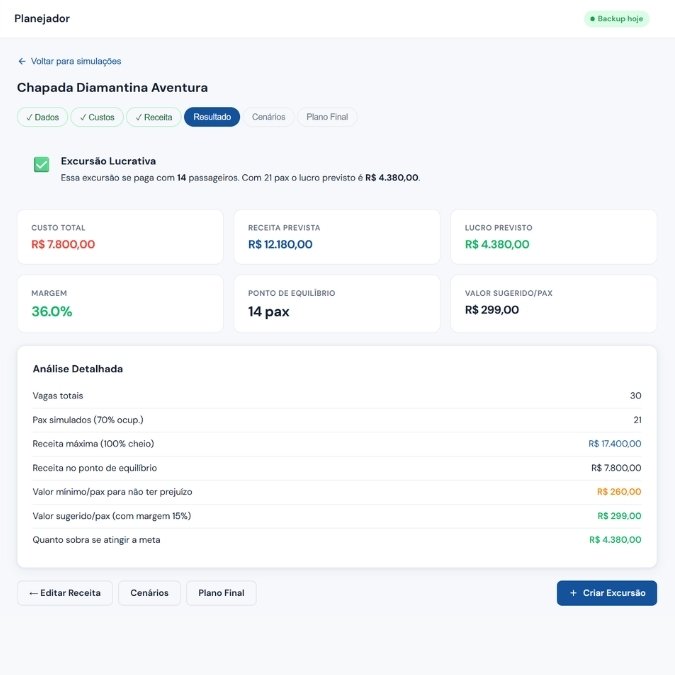The image size is (675, 675).
Task: Click the Análise Detalhada heading
Action: (78, 369)
